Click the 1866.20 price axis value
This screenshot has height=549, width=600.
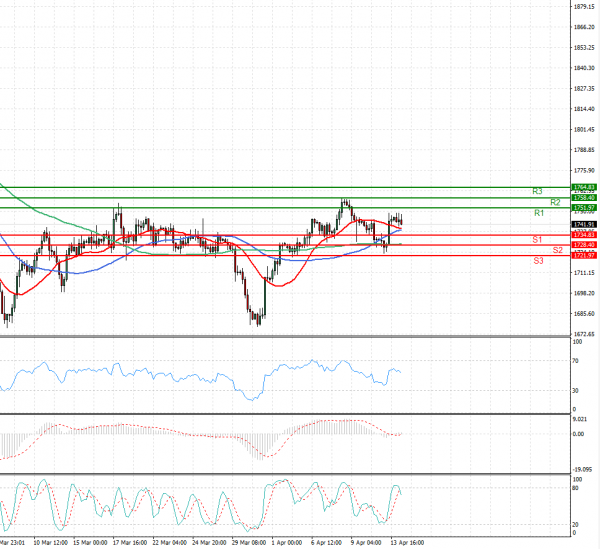pos(584,27)
